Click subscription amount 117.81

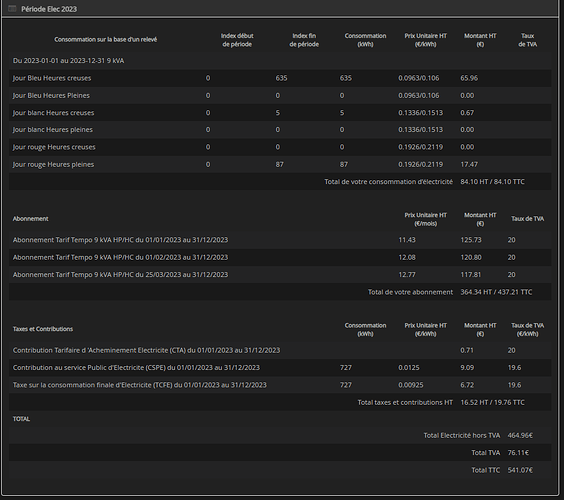coord(470,274)
